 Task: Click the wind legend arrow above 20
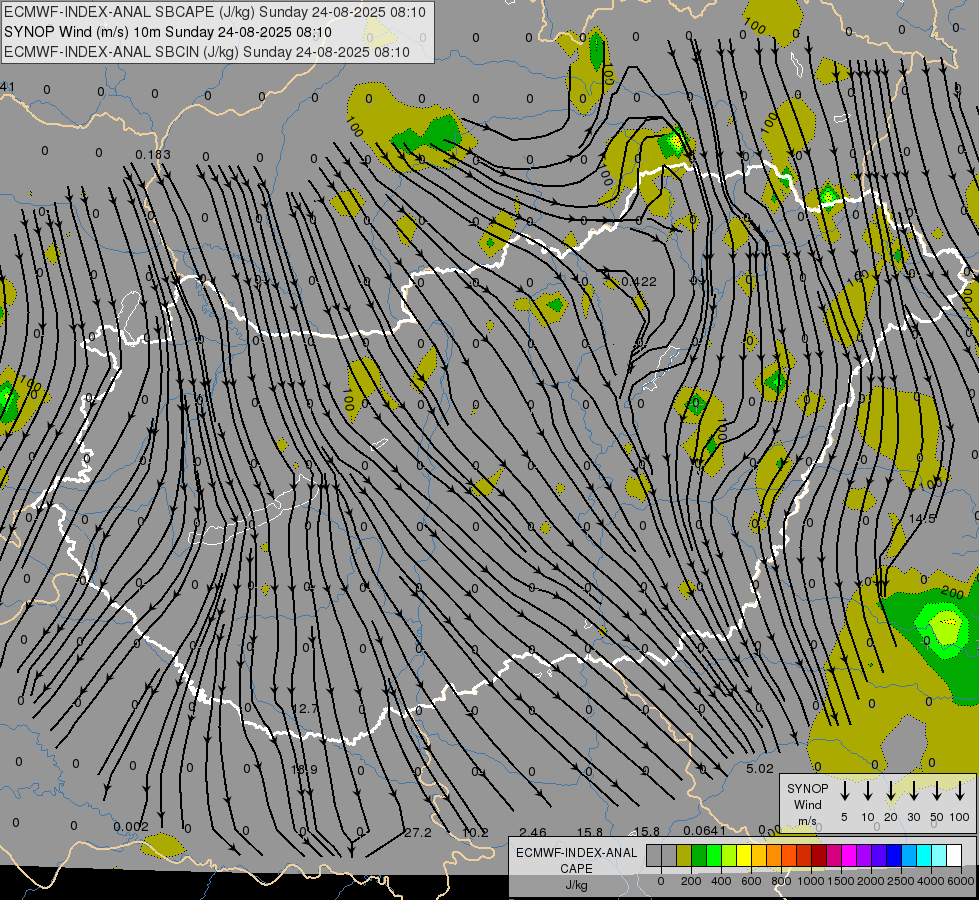pyautogui.click(x=890, y=791)
